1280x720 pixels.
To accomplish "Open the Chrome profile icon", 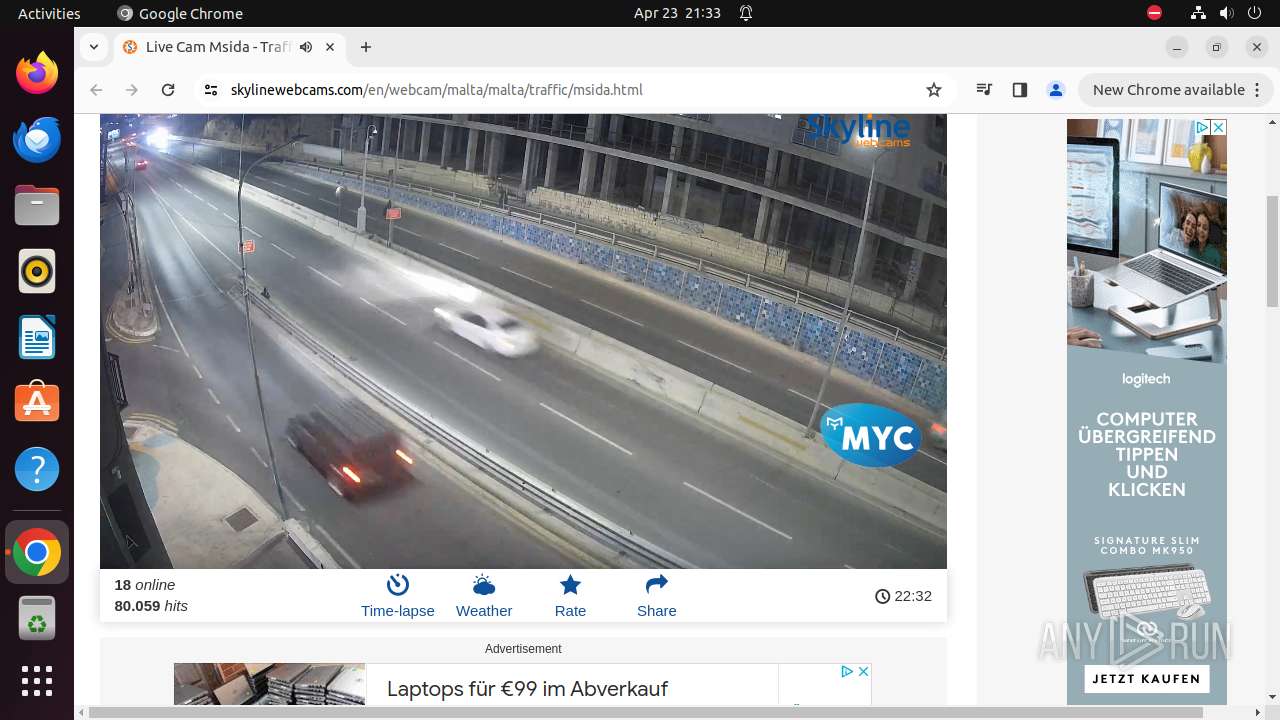I will point(1056,90).
